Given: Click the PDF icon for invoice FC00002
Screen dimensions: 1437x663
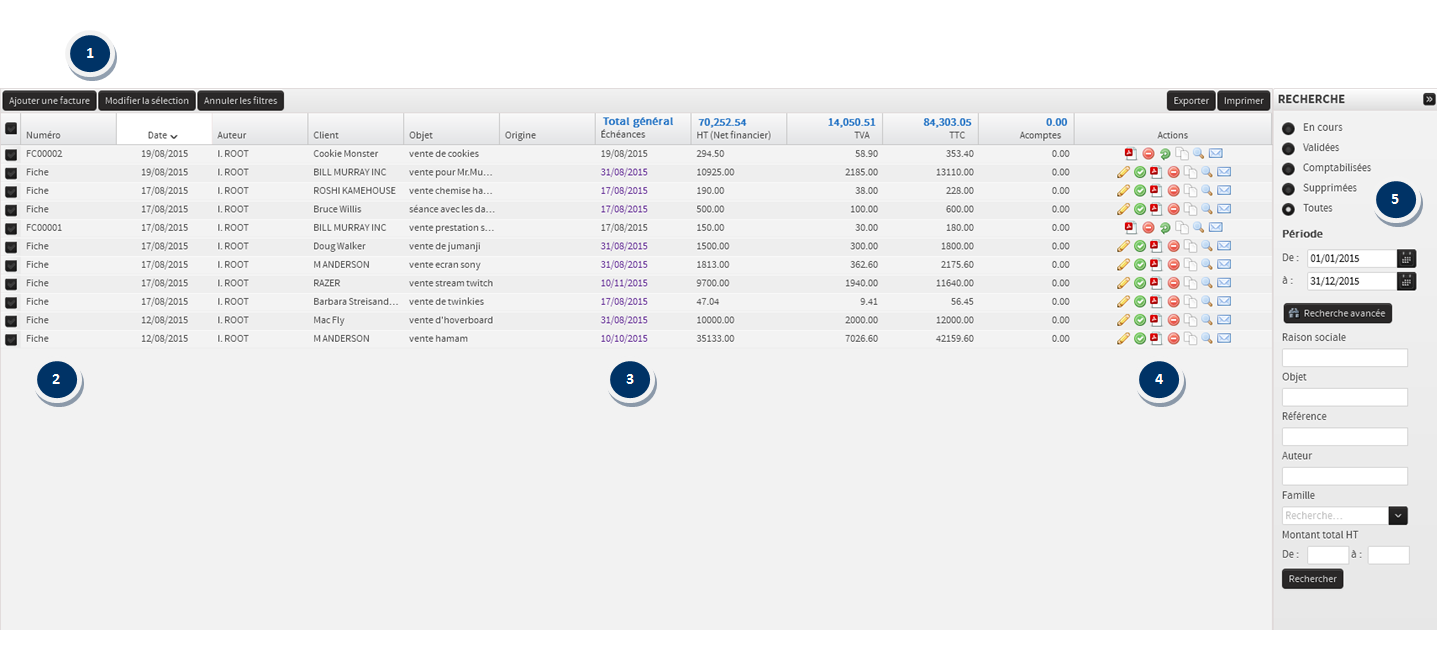Looking at the screenshot, I should (x=1130, y=154).
